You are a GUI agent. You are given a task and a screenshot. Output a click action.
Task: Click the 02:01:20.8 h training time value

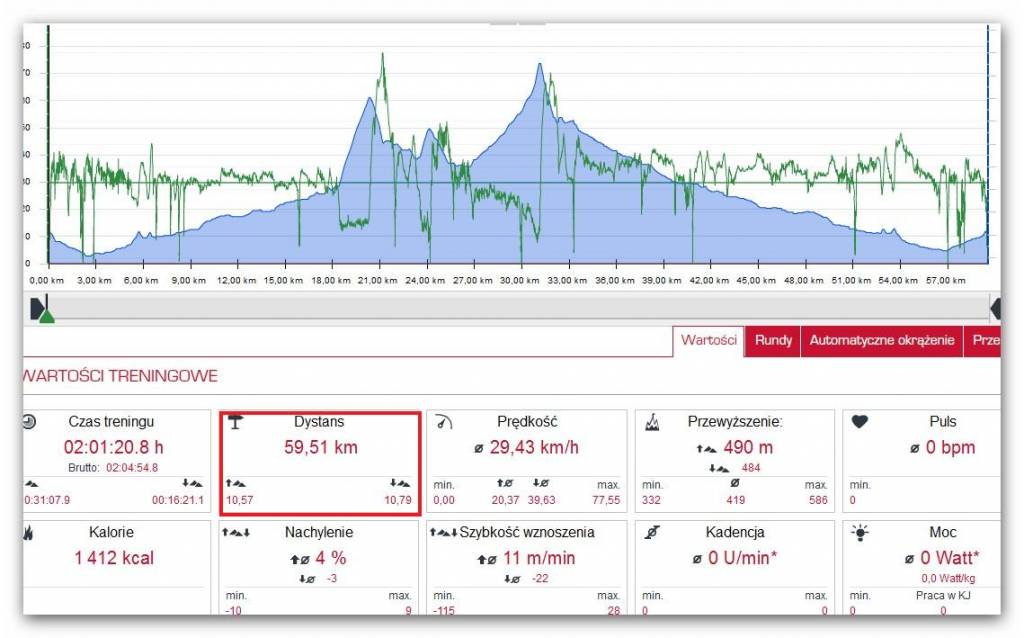pos(114,447)
